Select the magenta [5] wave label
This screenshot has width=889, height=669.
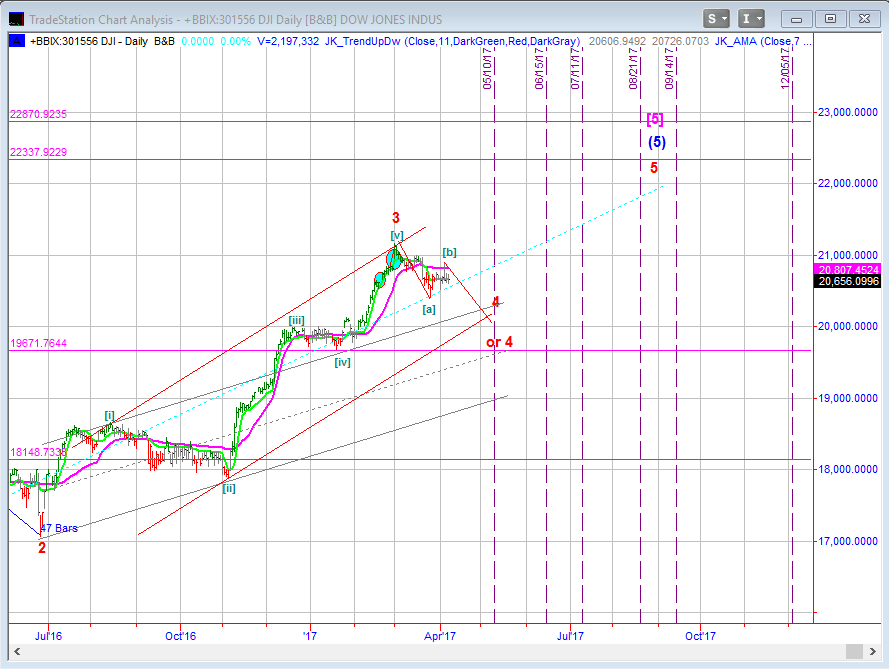pos(655,118)
